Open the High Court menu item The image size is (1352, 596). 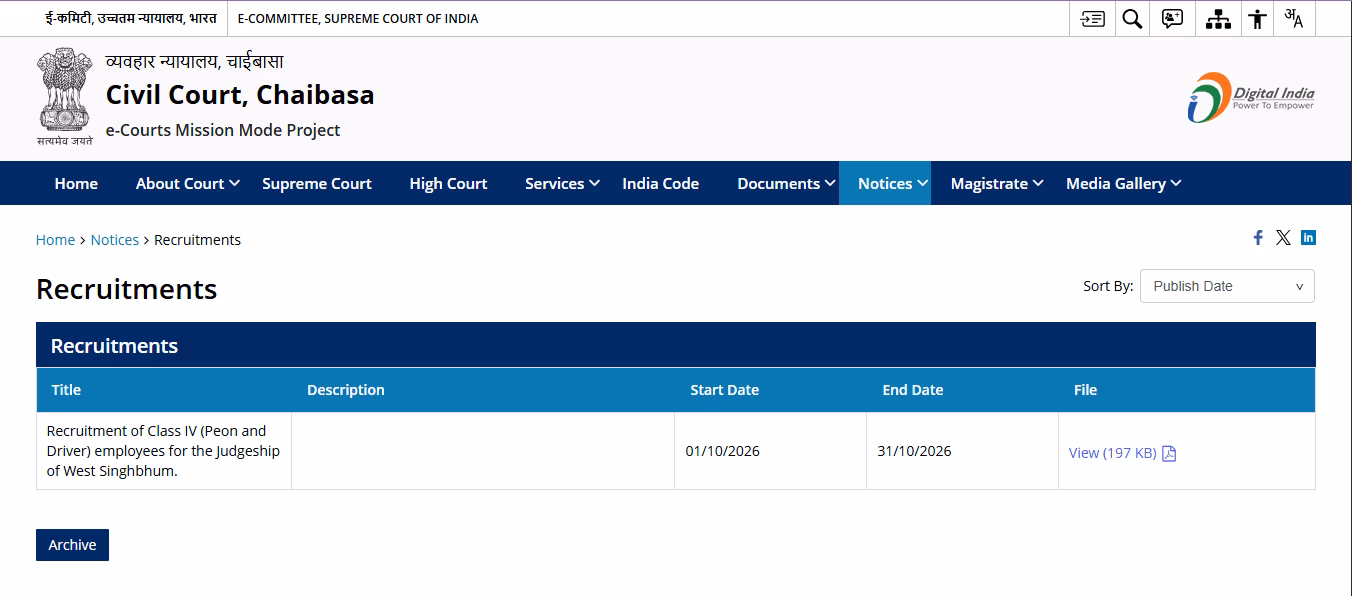[x=448, y=183]
